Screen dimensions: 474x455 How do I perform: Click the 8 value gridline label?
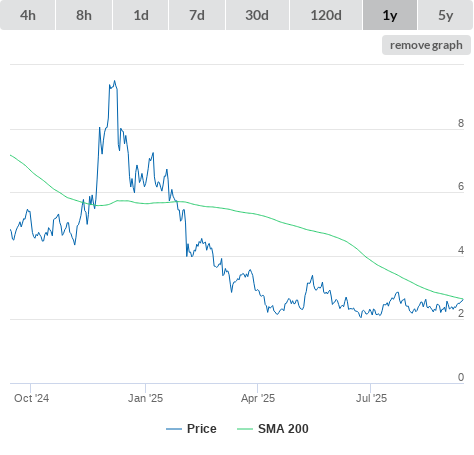pyautogui.click(x=461, y=123)
